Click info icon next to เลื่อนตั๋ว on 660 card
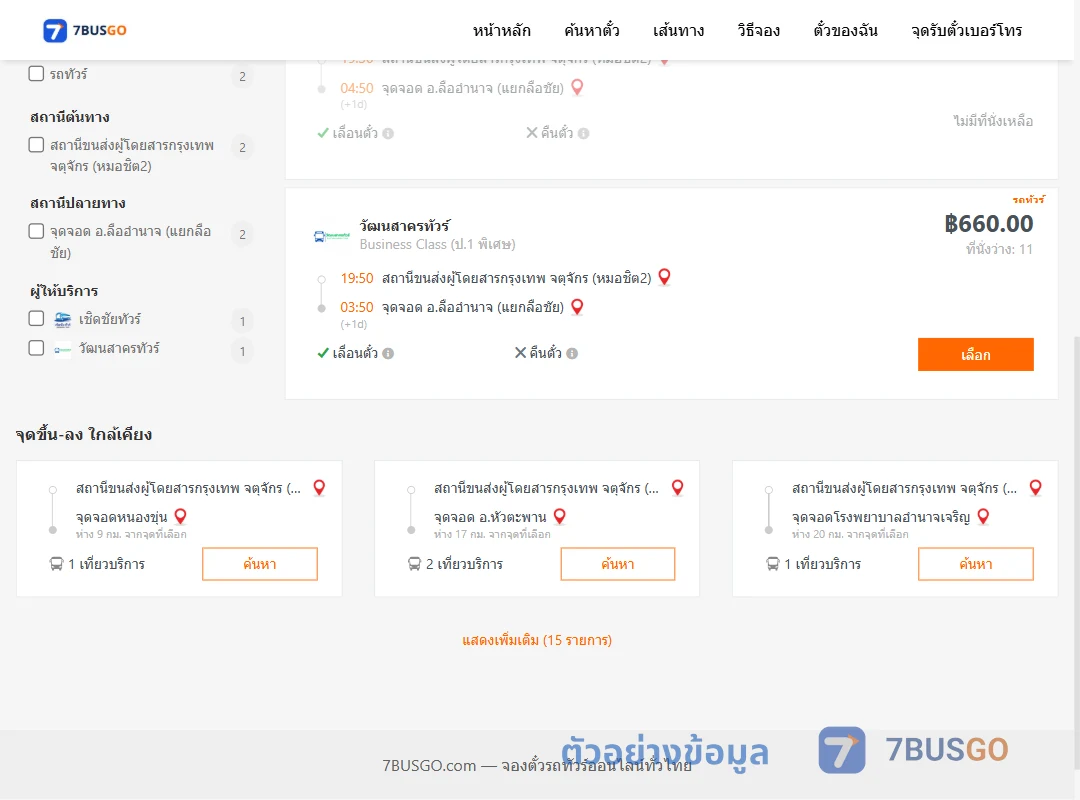Viewport: 1080px width, 800px height. click(x=388, y=353)
